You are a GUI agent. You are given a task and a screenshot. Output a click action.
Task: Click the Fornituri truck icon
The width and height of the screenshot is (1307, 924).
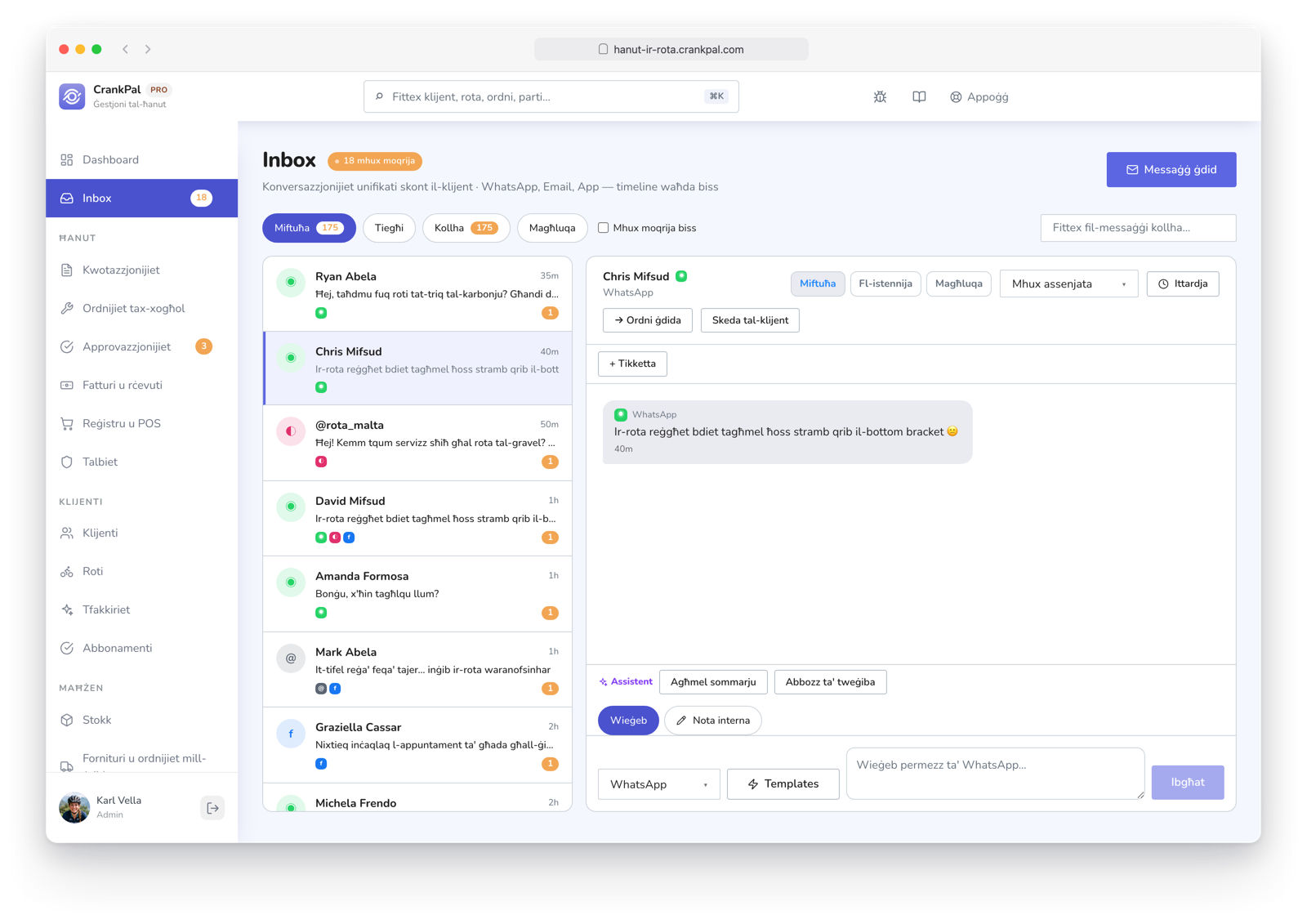coord(67,766)
